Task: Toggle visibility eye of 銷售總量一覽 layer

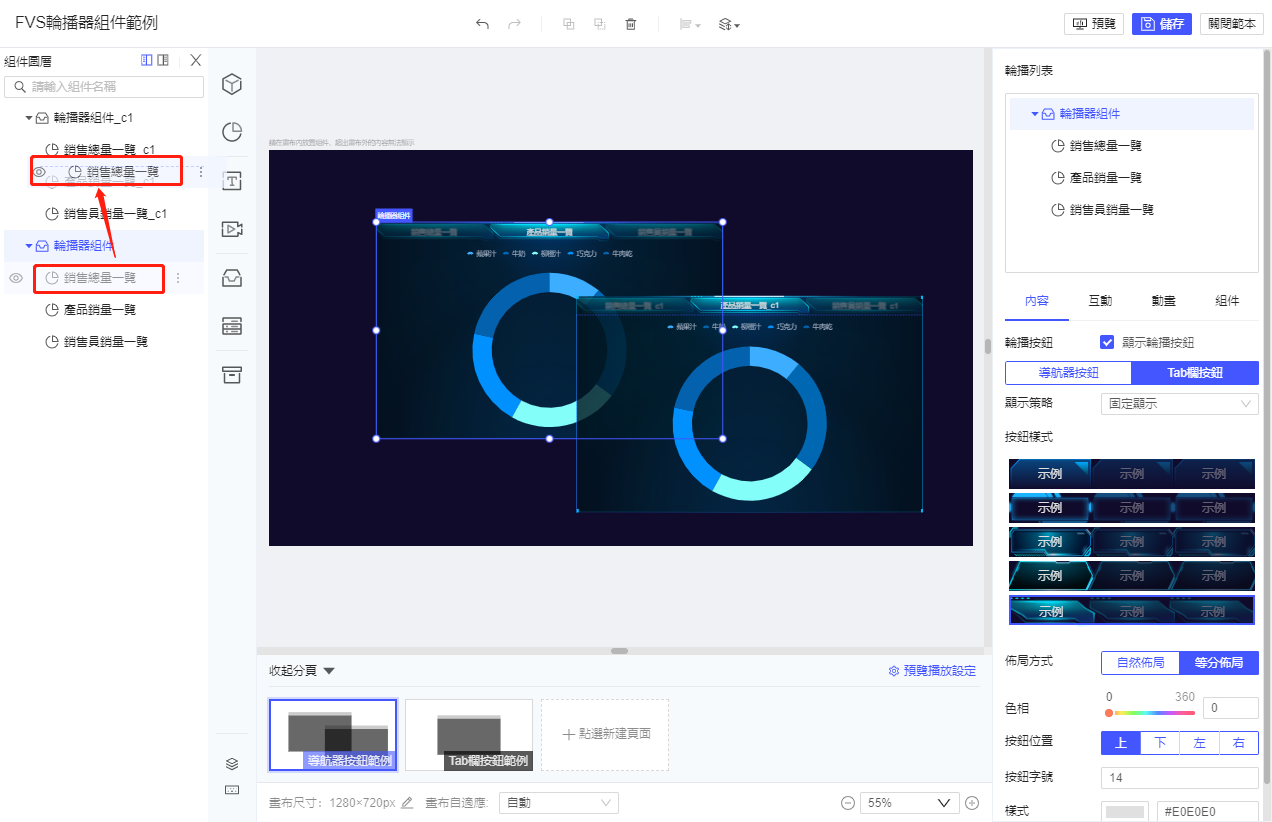Action: pyautogui.click(x=16, y=278)
